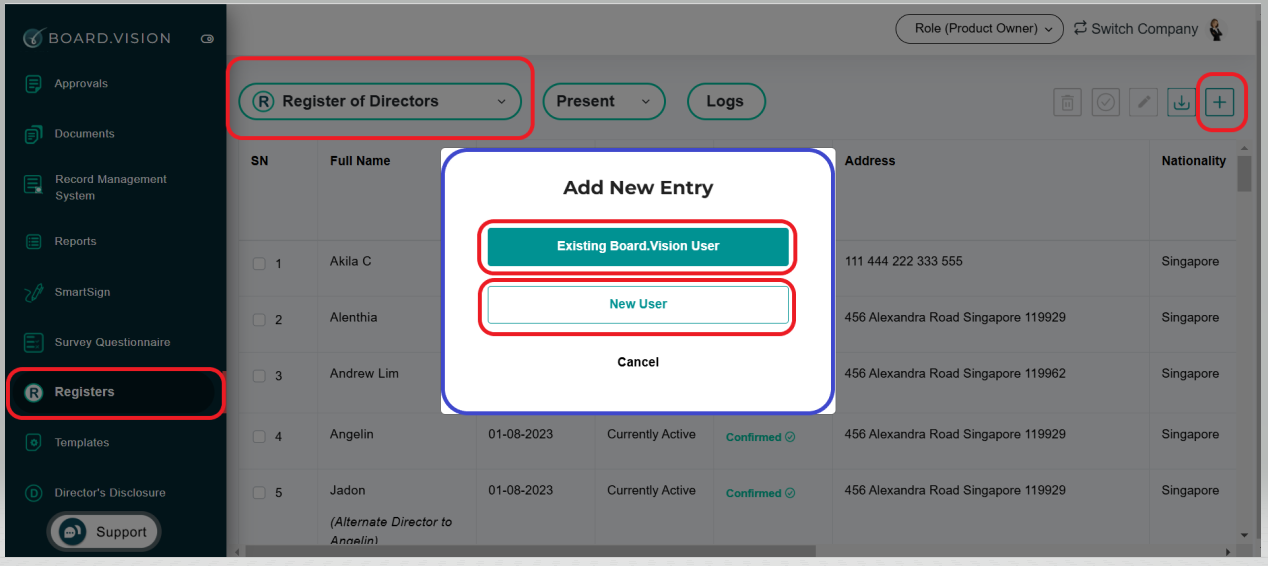
Task: Click the Templates sidebar icon
Action: click(x=33, y=442)
